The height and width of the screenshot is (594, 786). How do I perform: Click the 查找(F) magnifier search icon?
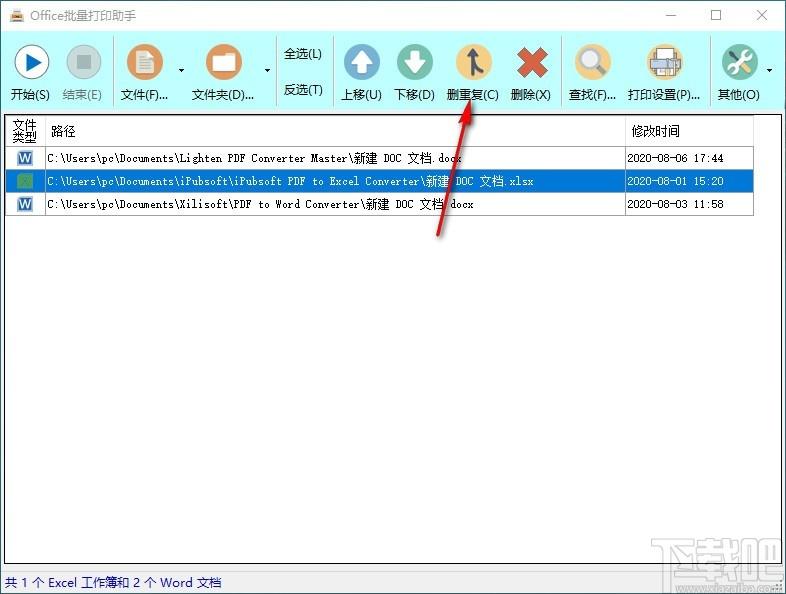coord(593,62)
